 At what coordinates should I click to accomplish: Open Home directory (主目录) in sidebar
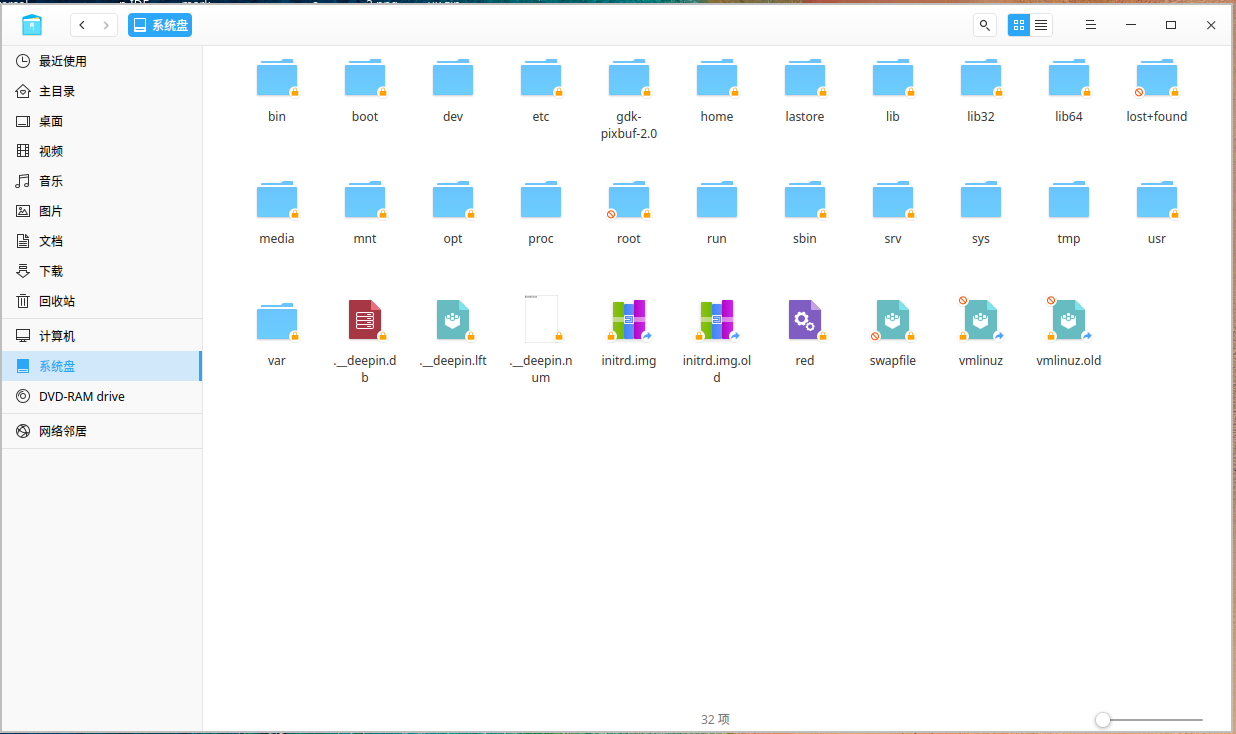pos(102,91)
